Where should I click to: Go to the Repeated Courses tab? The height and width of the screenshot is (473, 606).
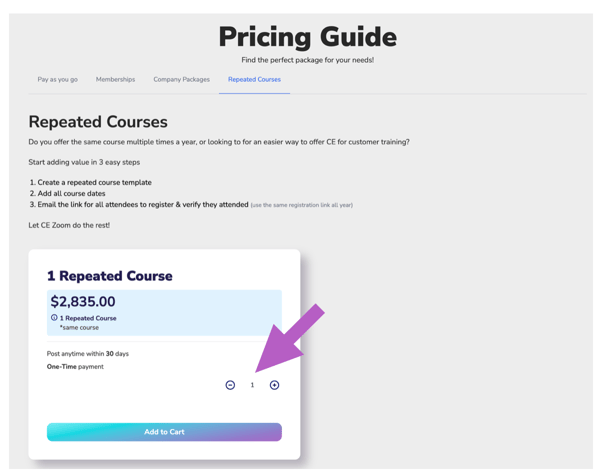pos(254,80)
